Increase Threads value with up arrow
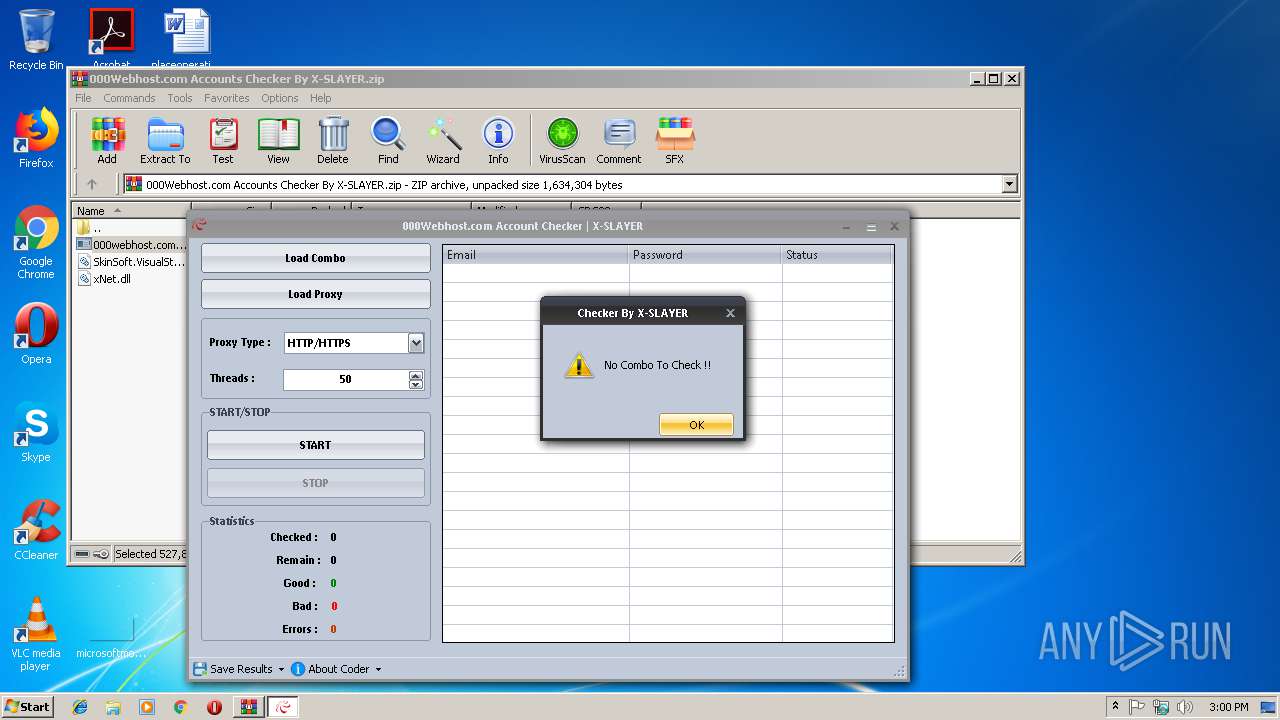 click(x=416, y=375)
